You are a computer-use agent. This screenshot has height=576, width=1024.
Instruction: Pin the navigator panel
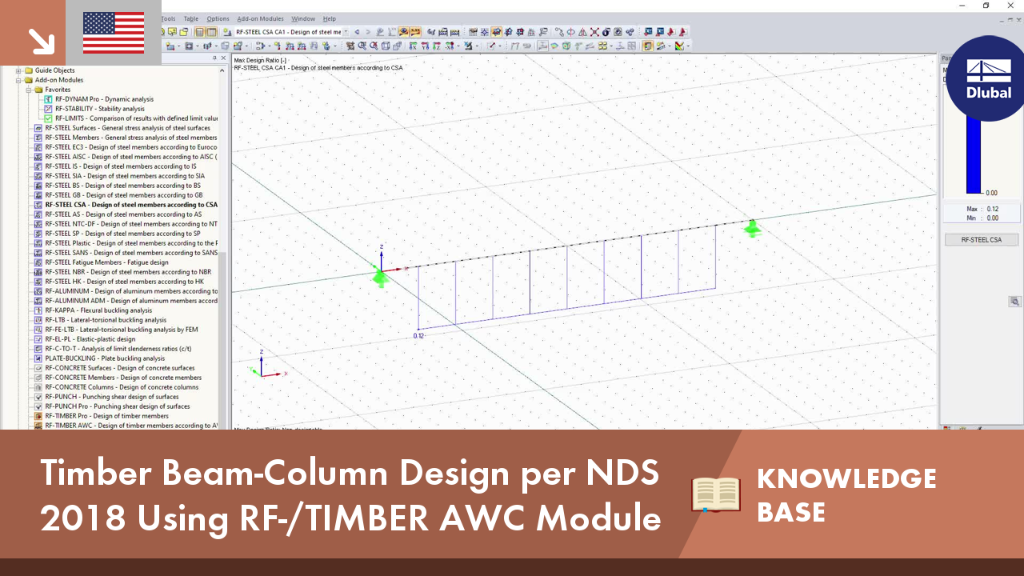click(x=214, y=58)
